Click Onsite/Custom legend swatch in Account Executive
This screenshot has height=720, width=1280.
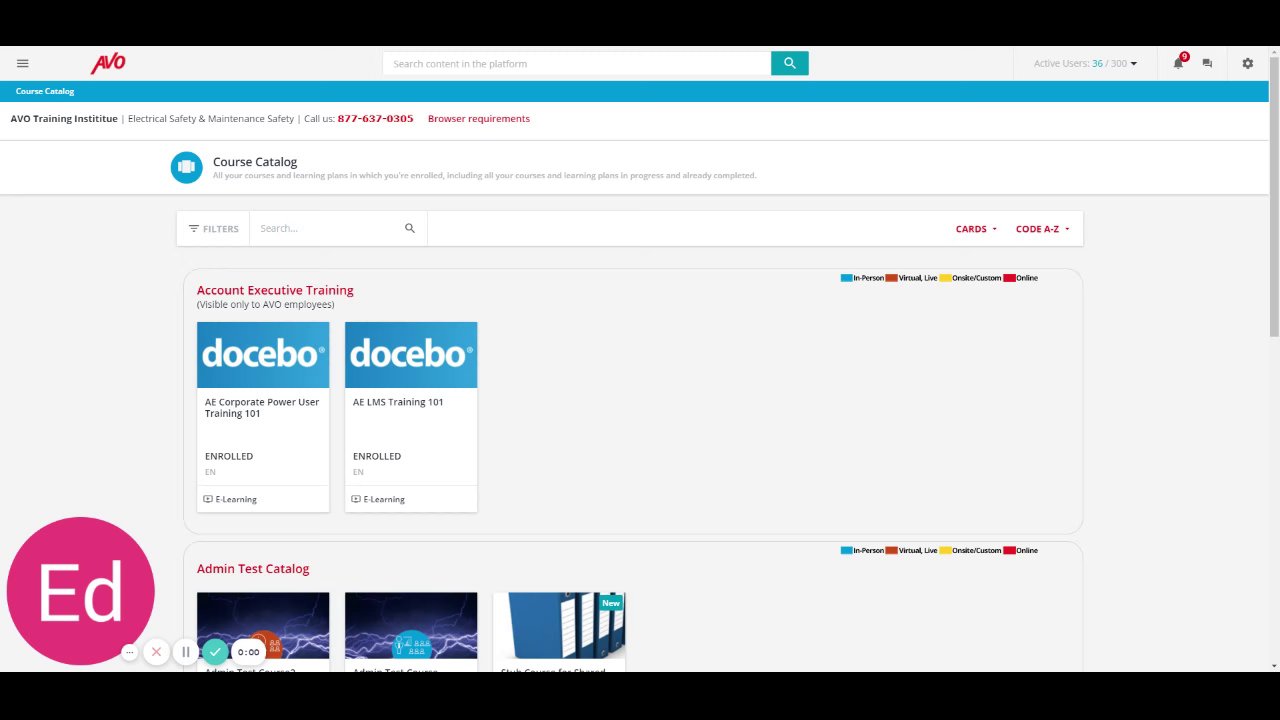(945, 278)
